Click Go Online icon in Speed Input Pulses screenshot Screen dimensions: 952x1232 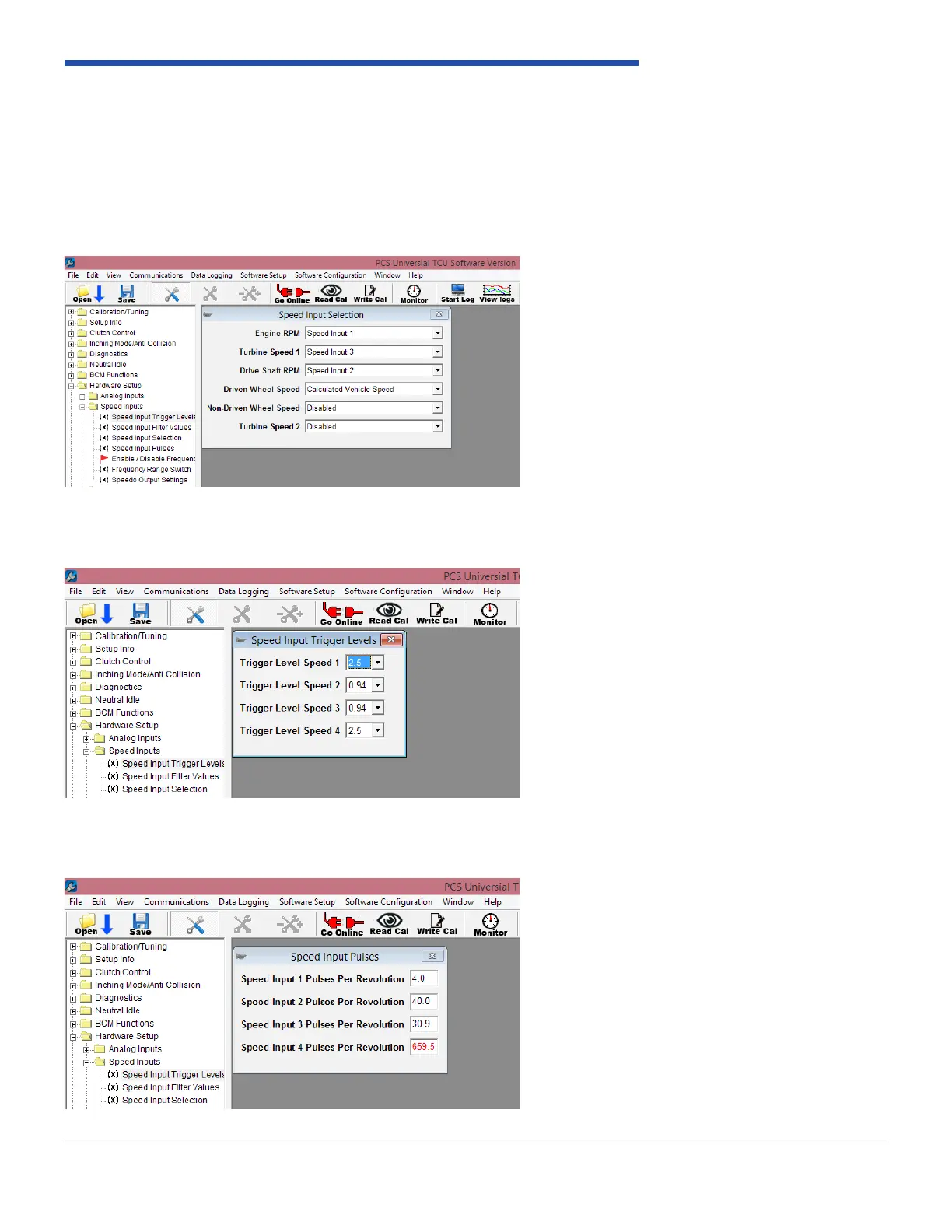pyautogui.click(x=342, y=924)
